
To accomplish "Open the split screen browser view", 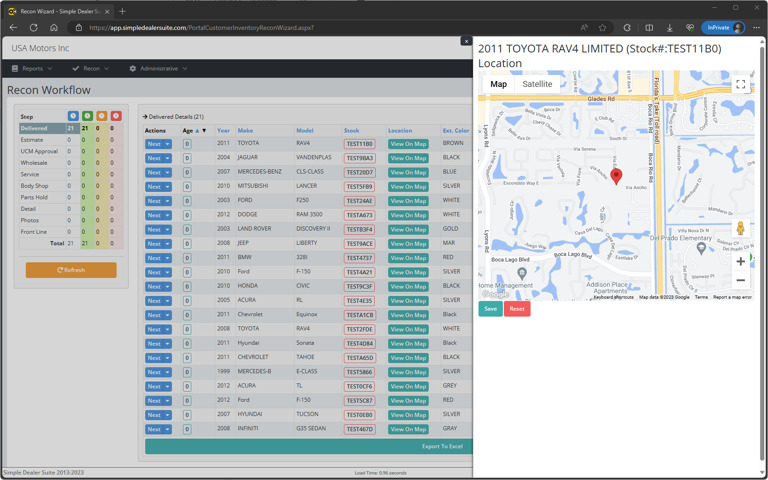I will click(x=649, y=28).
